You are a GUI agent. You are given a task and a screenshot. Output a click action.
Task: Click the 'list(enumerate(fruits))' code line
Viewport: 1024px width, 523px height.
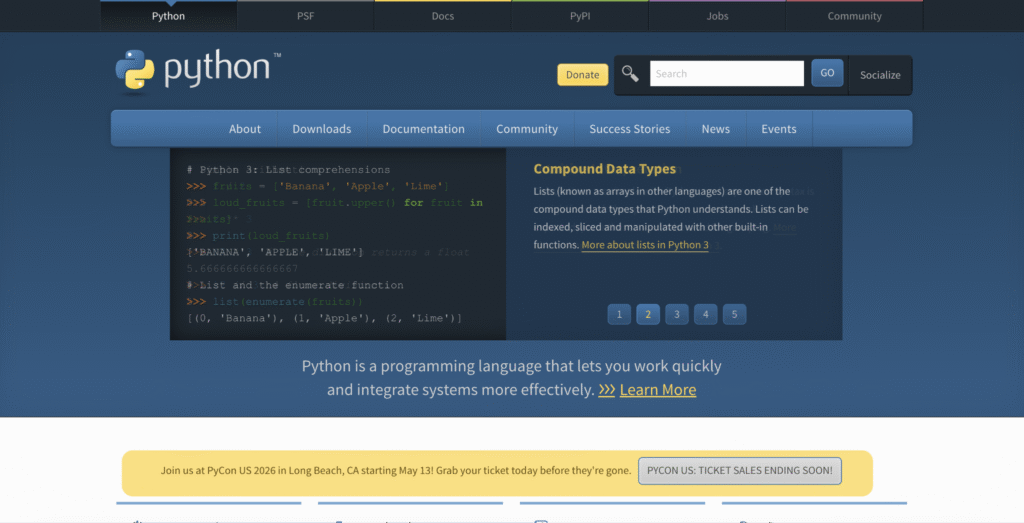point(274,302)
